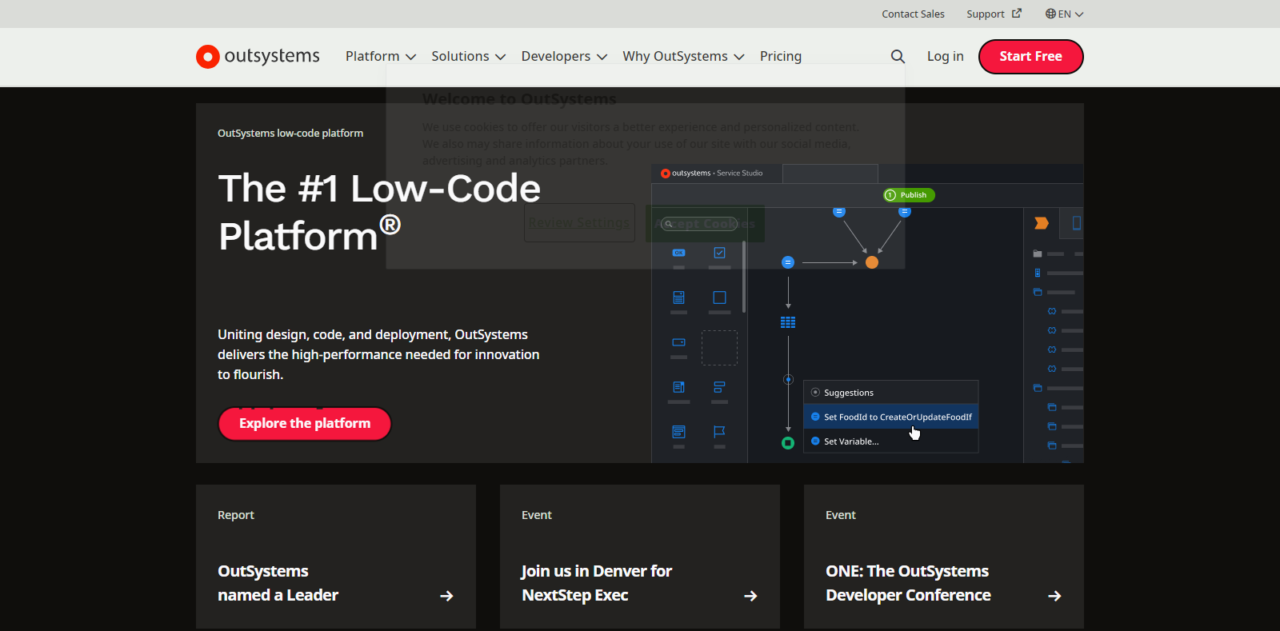Screen dimensions: 1280x631
Task: Click arrow on ONE Developer Conference card
Action: [x=1054, y=596]
